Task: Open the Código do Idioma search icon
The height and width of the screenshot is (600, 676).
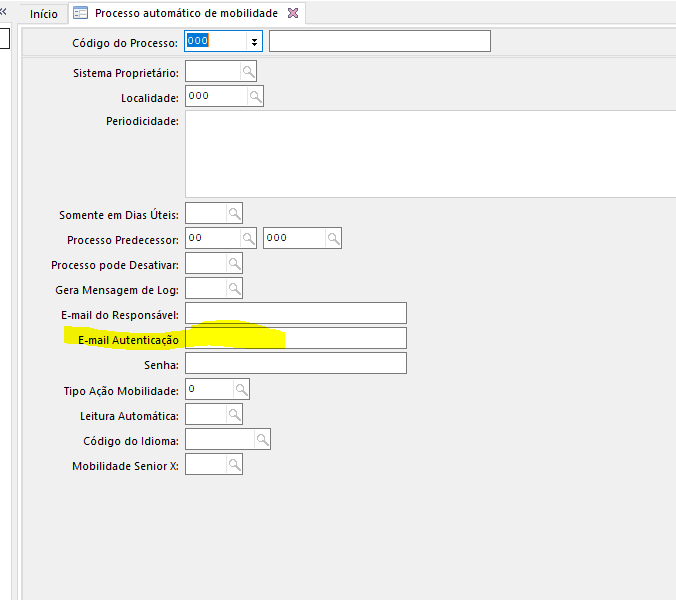Action: point(262,439)
